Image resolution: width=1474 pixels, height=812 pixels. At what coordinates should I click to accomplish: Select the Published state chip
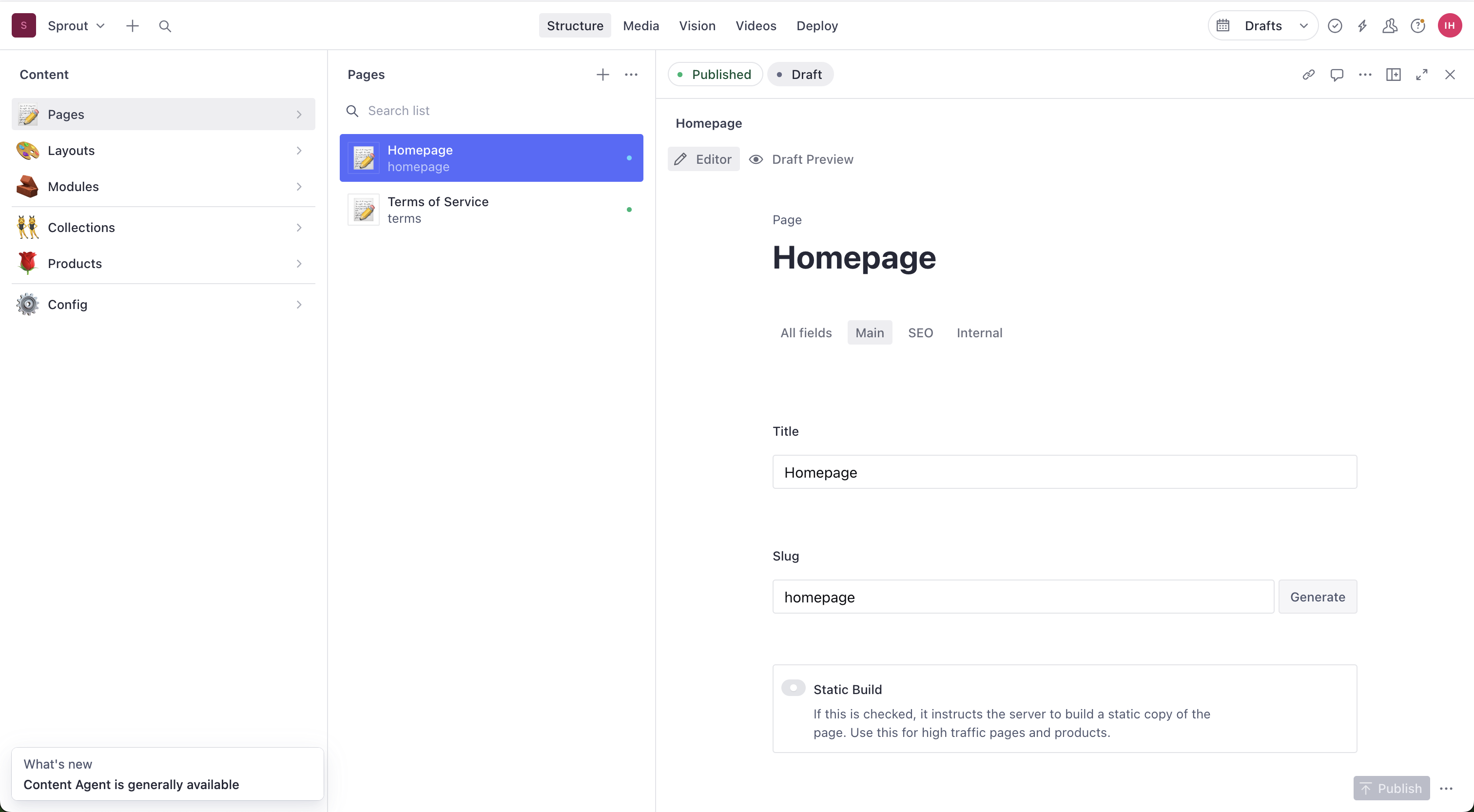tap(715, 74)
